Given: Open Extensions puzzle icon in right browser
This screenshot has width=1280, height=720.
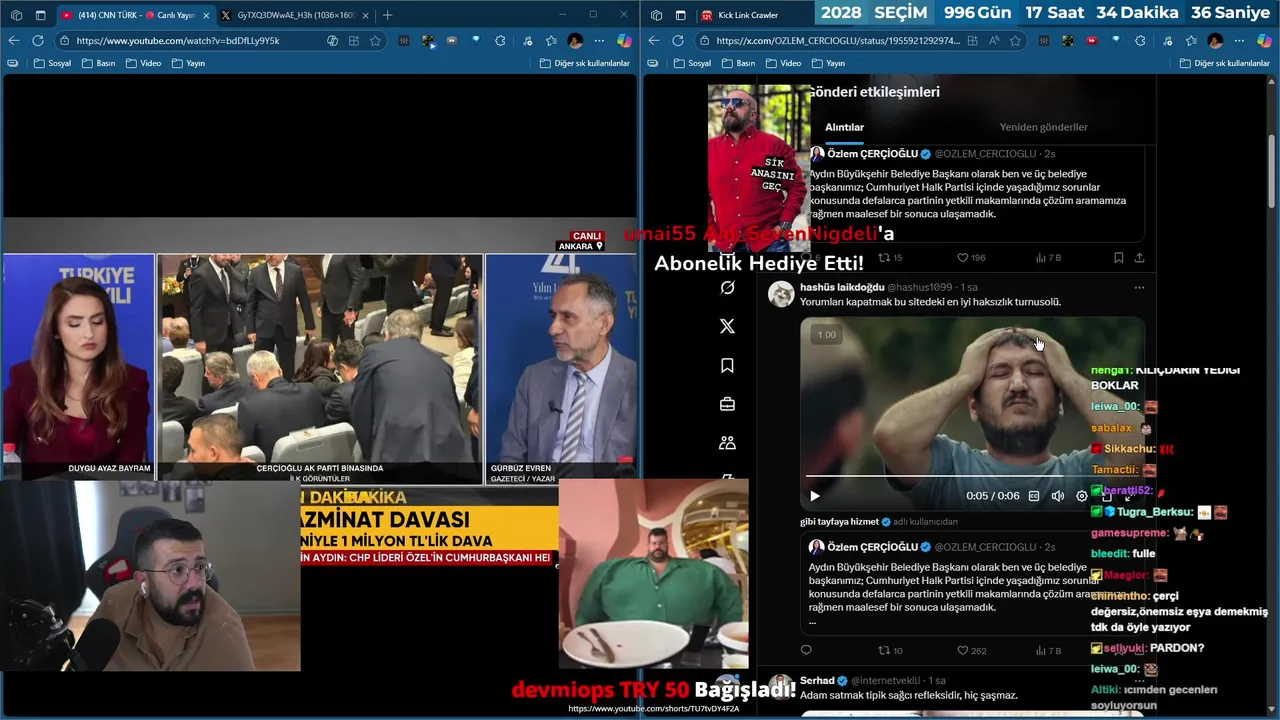Looking at the screenshot, I should [x=1140, y=41].
